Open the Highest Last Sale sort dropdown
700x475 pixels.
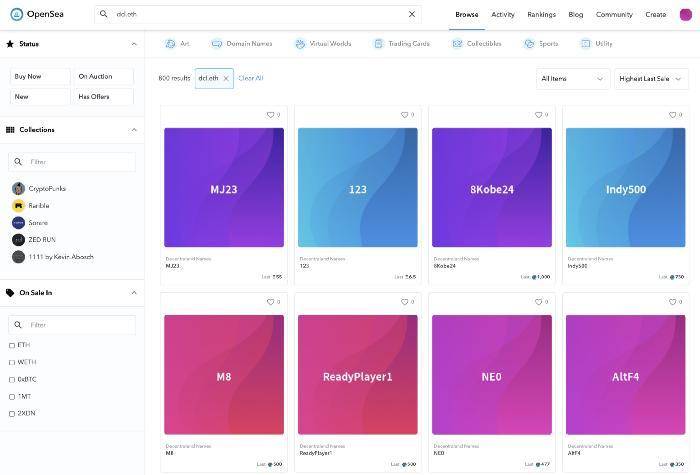pyautogui.click(x=650, y=78)
